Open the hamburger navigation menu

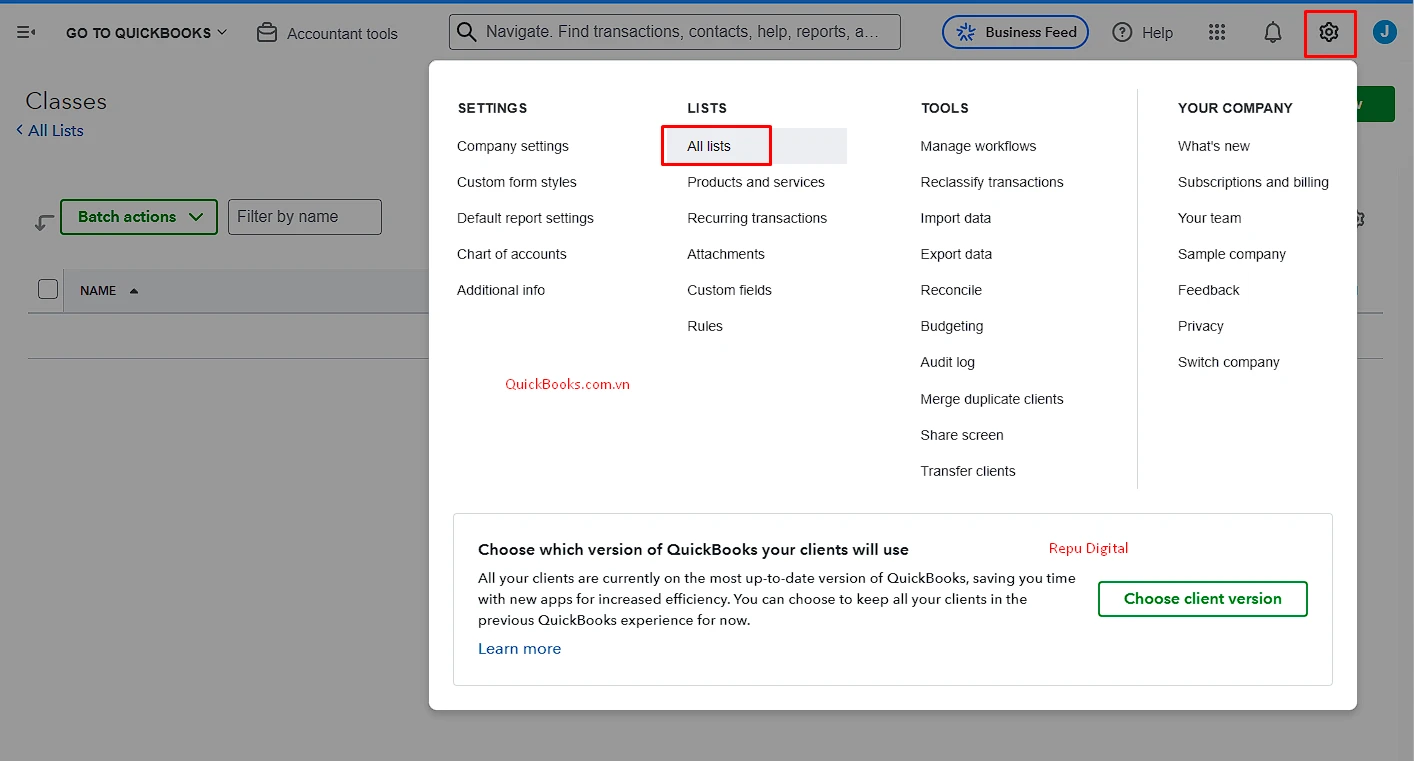pyautogui.click(x=25, y=31)
